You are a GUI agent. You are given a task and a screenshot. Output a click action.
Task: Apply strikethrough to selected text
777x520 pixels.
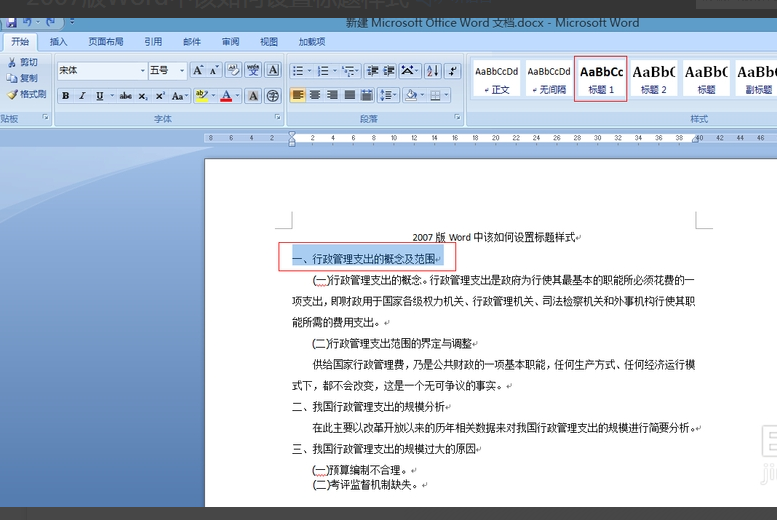point(126,96)
